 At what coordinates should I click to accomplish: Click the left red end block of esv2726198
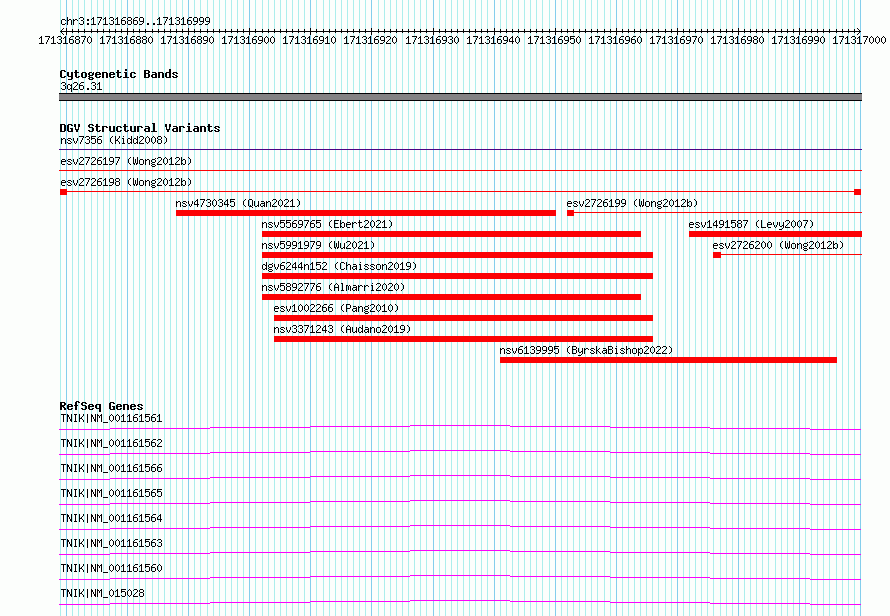[x=64, y=192]
